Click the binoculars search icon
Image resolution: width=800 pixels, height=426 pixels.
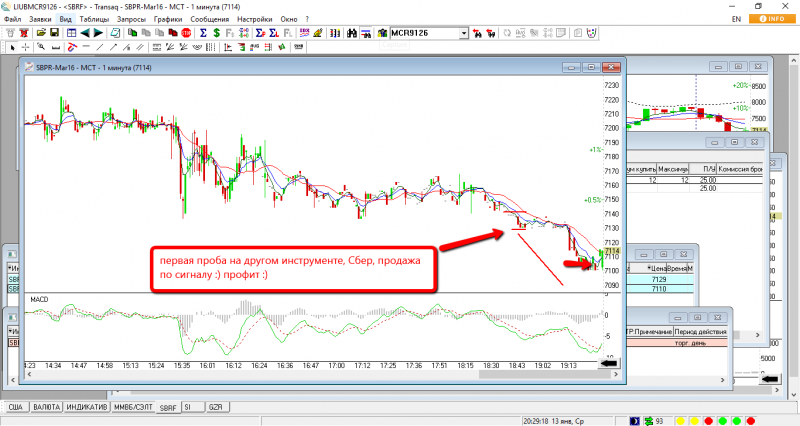coord(352,33)
